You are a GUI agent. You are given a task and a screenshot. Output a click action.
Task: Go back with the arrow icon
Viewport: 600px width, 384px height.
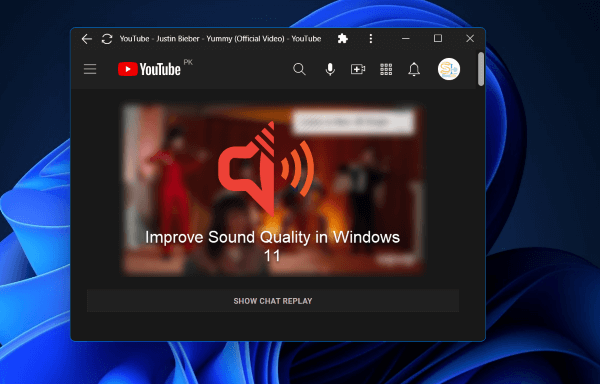(87, 39)
